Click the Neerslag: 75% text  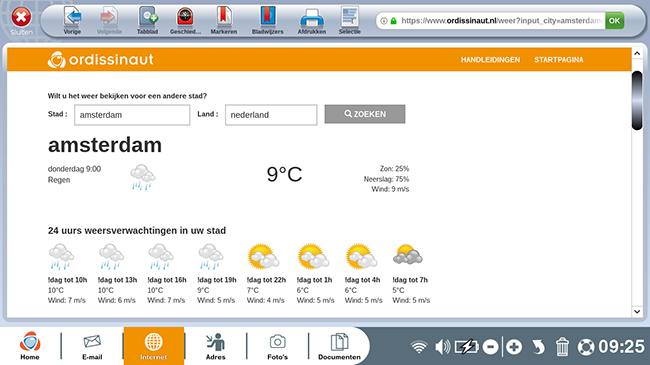click(x=386, y=179)
